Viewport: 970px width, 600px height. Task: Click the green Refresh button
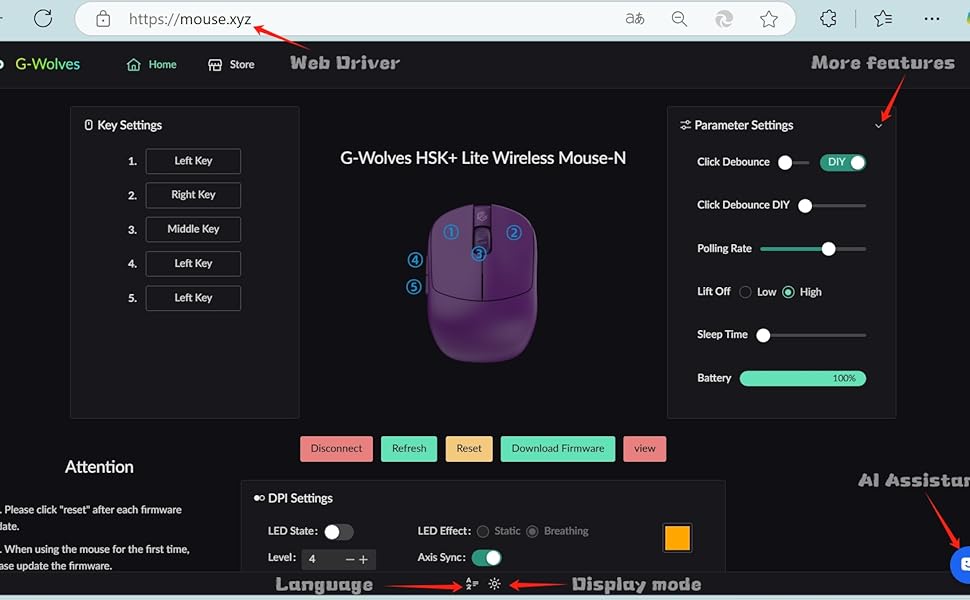409,448
